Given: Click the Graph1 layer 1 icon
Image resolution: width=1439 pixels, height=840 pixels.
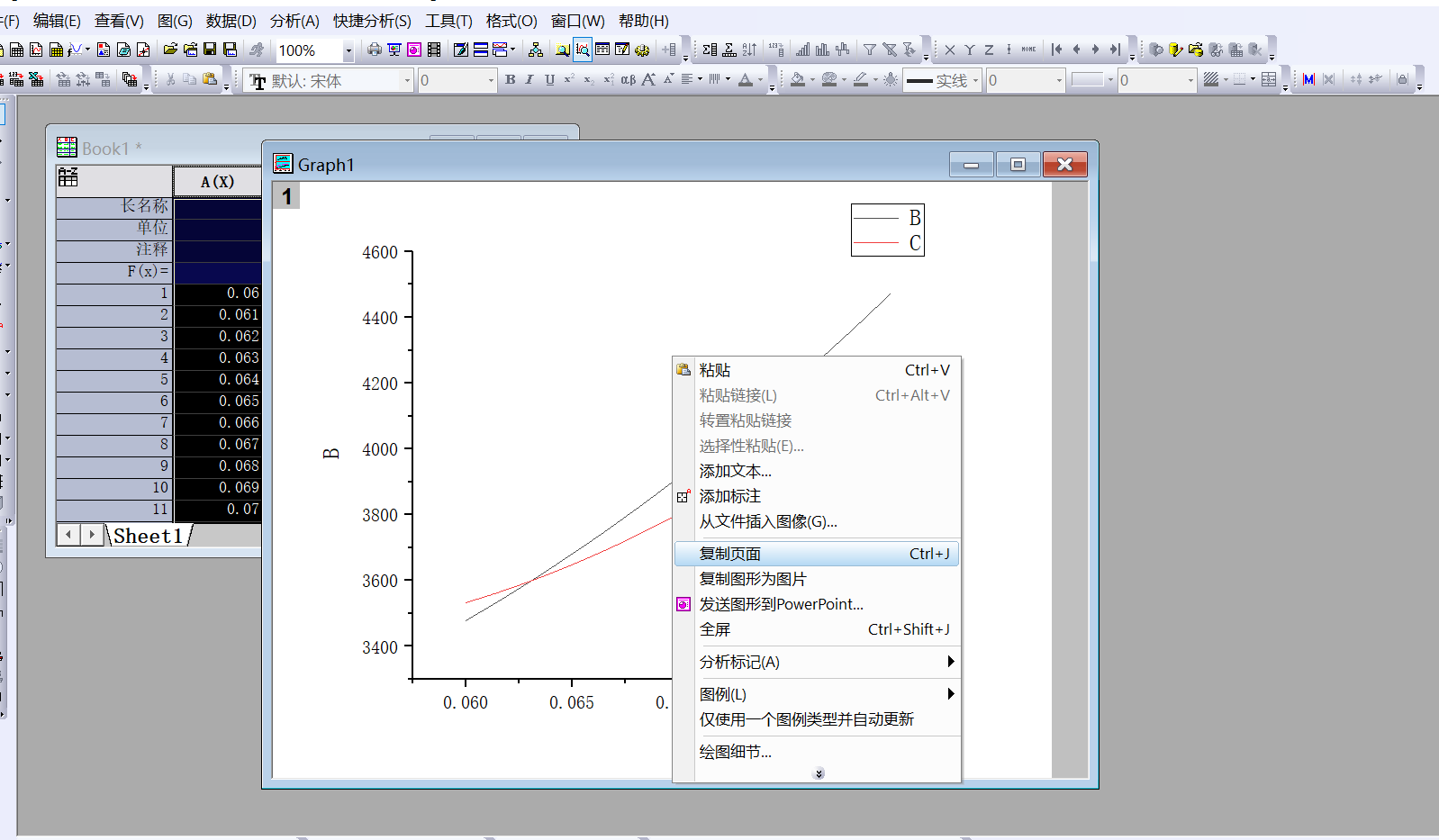Looking at the screenshot, I should point(286,196).
